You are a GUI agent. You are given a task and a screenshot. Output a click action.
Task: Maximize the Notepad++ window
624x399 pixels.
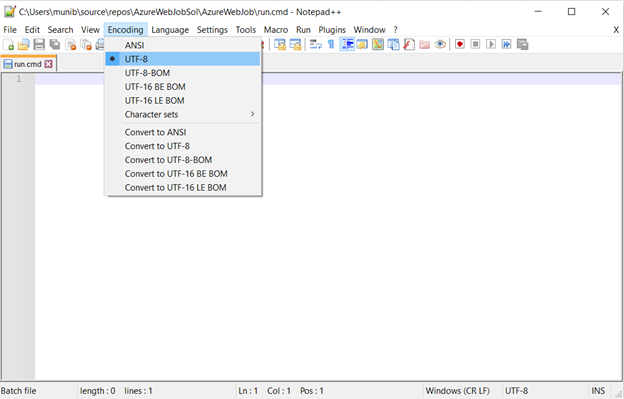(x=571, y=12)
